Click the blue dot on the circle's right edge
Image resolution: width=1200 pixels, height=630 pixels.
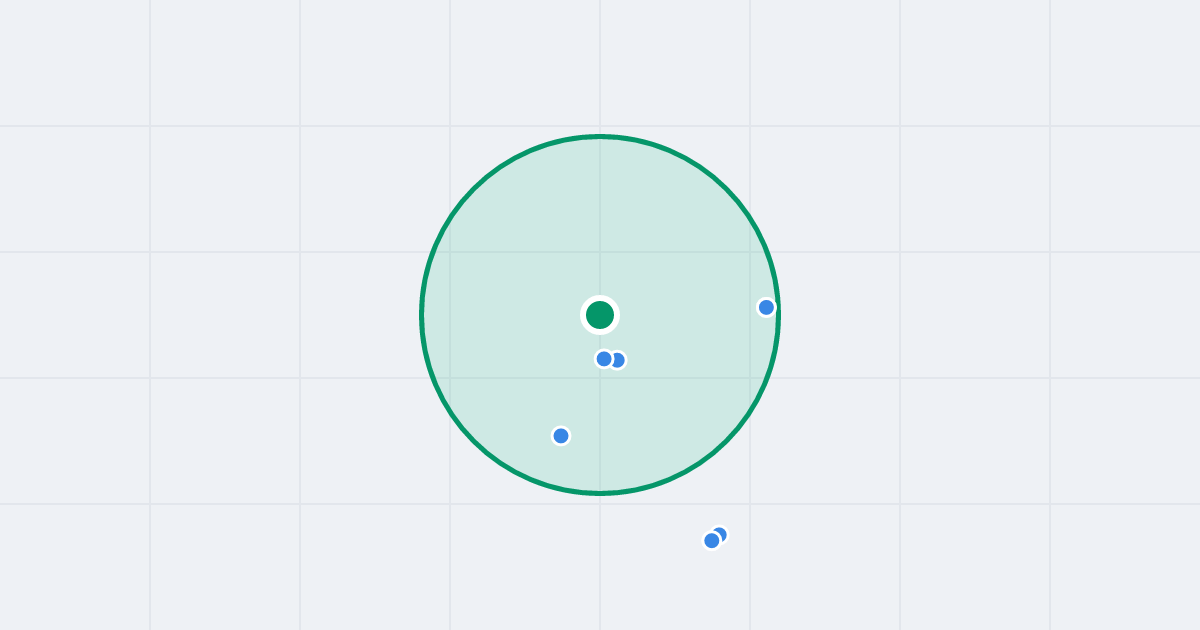[x=766, y=307]
